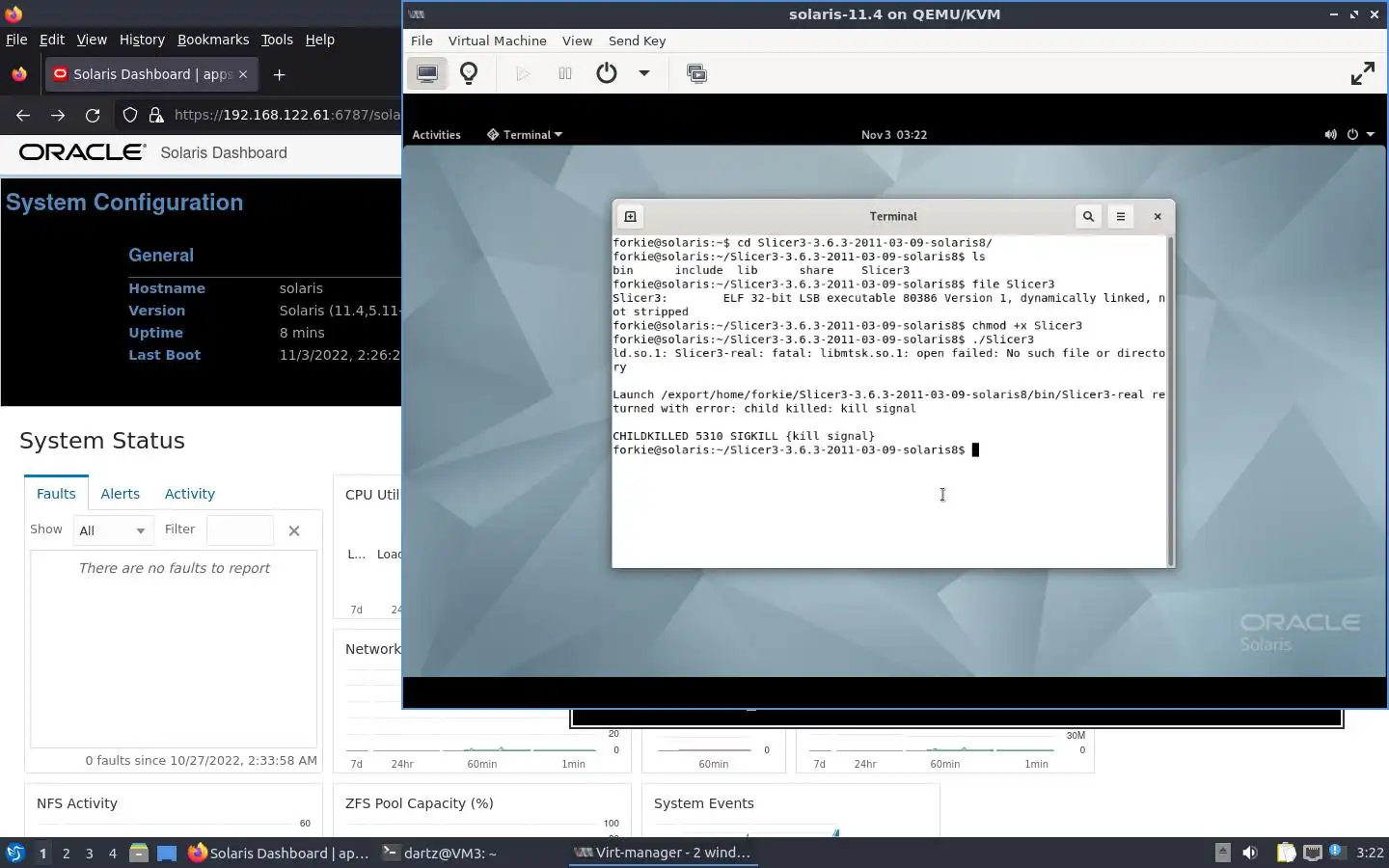1389x868 pixels.
Task: Switch to workspace 4 in taskbar
Action: [x=113, y=853]
